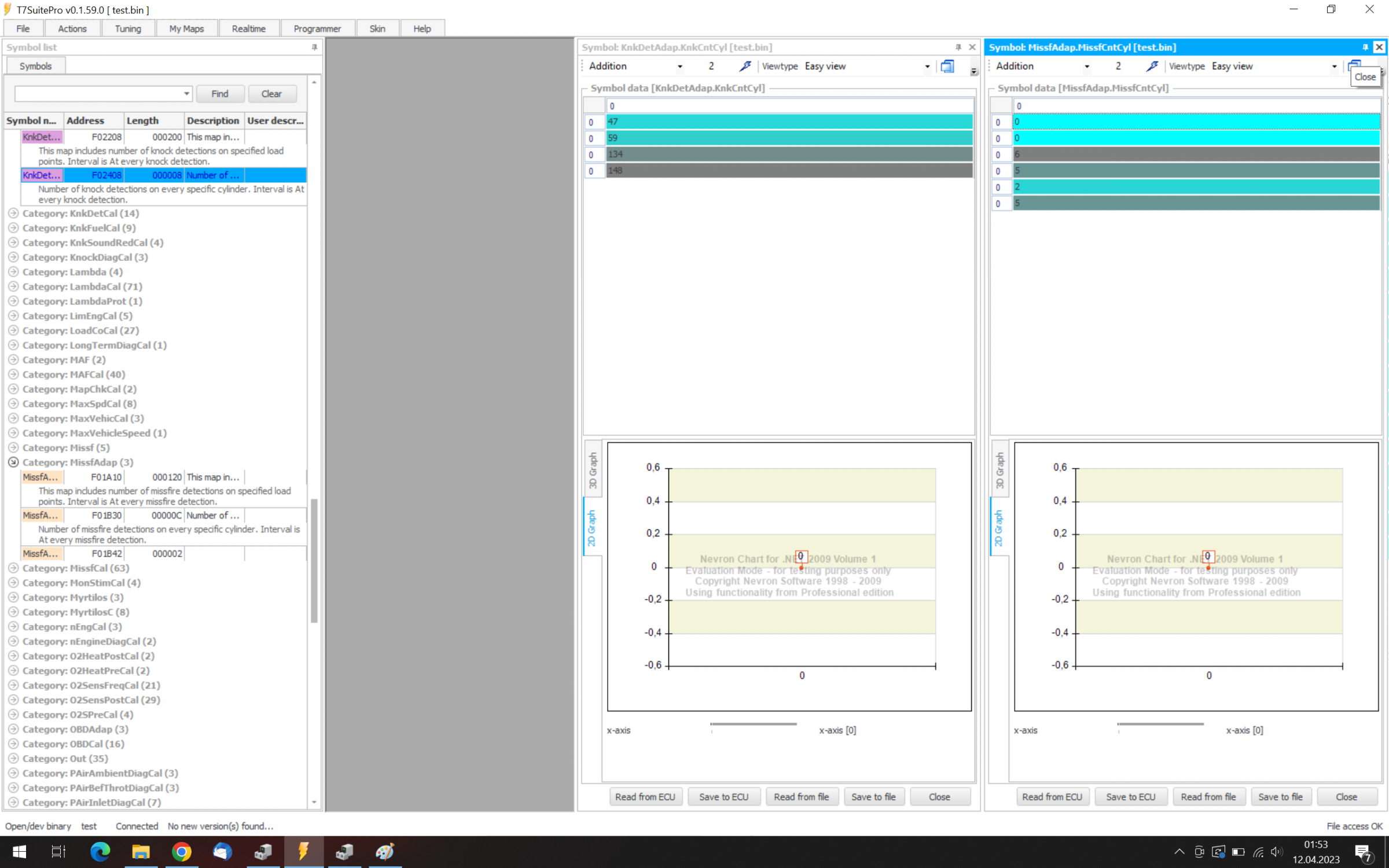Open the Realtime menu

[248, 28]
